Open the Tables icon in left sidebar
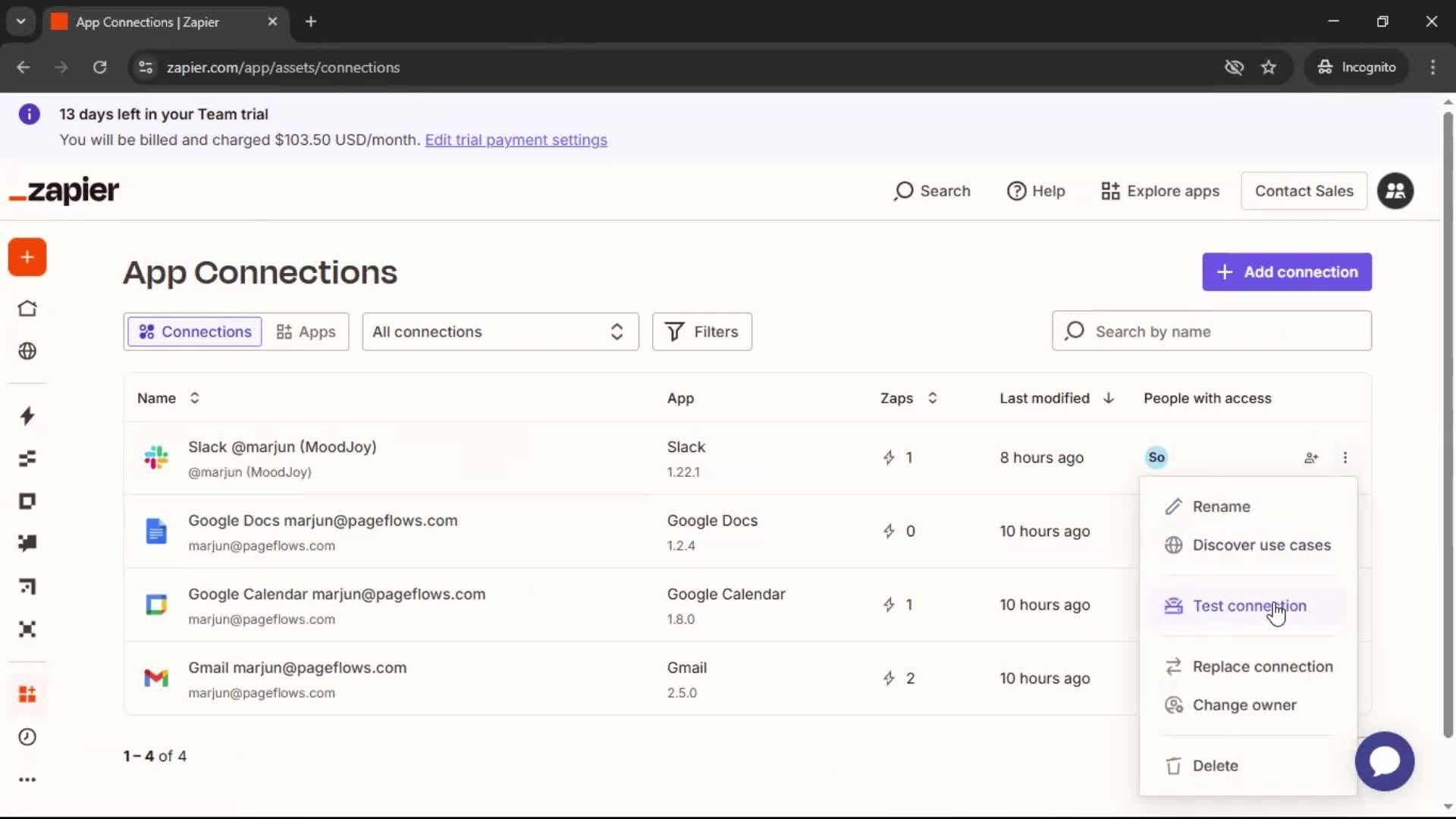Viewport: 1456px width, 819px height. [x=27, y=459]
